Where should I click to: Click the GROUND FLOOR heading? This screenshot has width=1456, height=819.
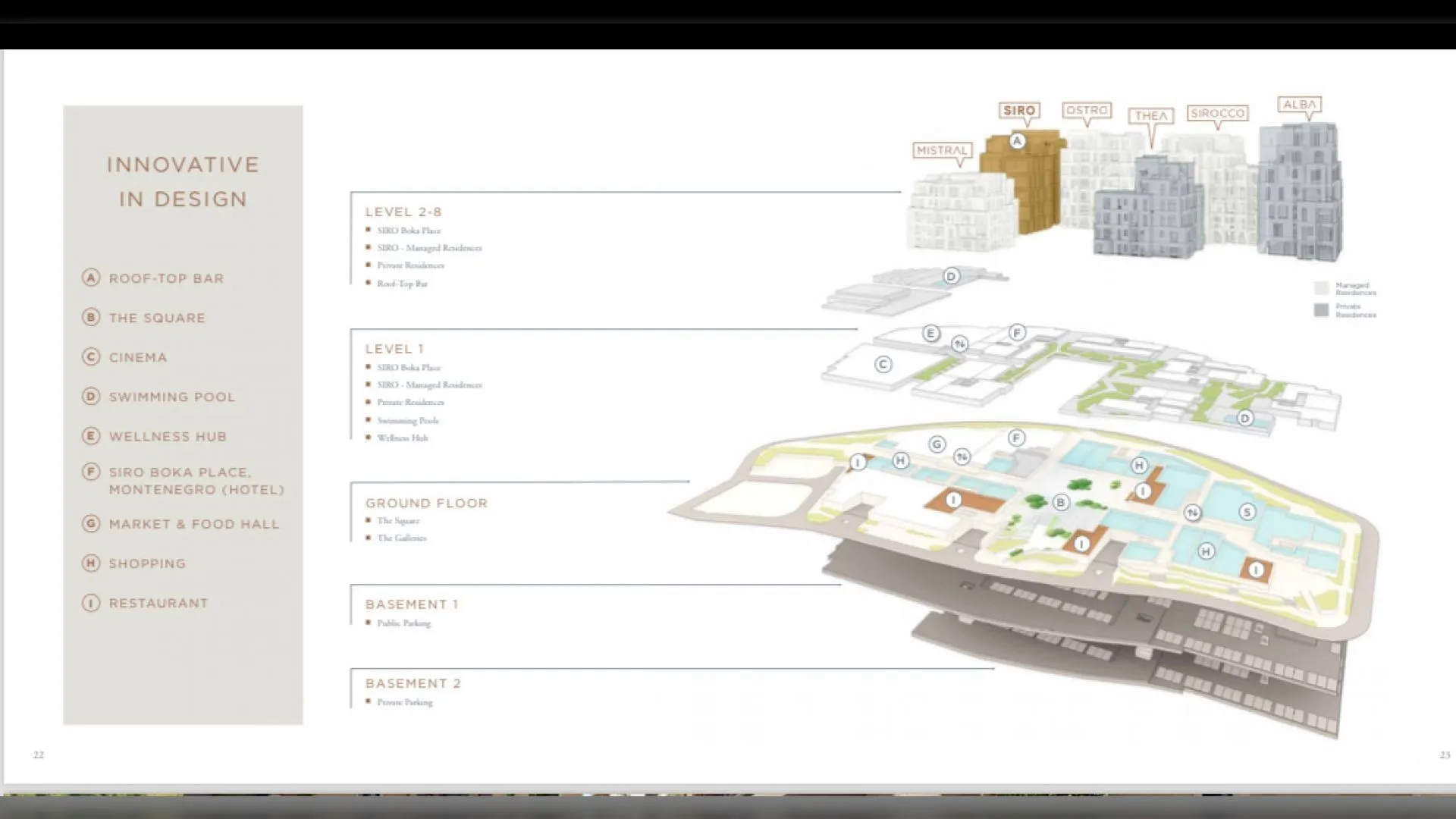pos(426,503)
